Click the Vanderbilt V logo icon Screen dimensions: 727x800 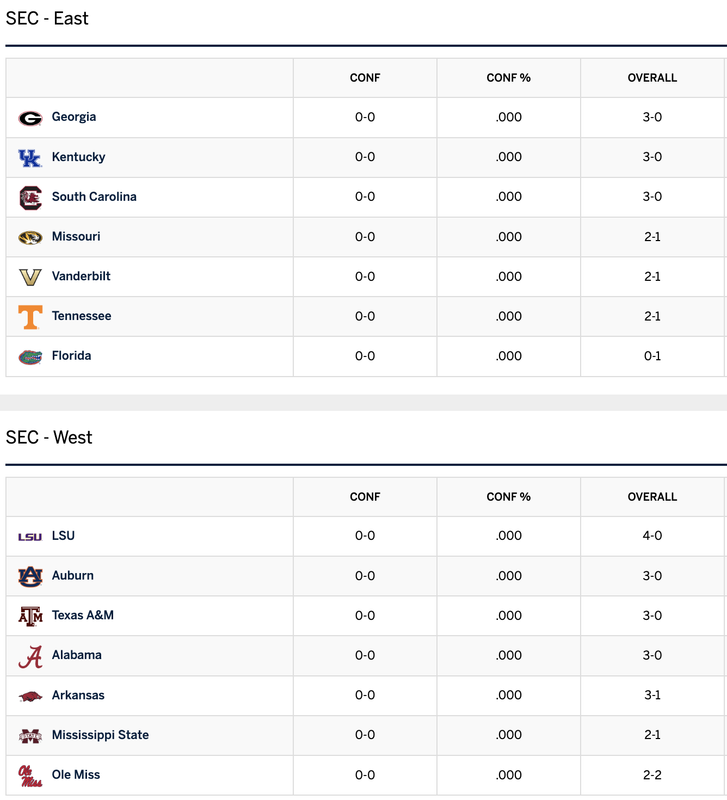click(30, 277)
